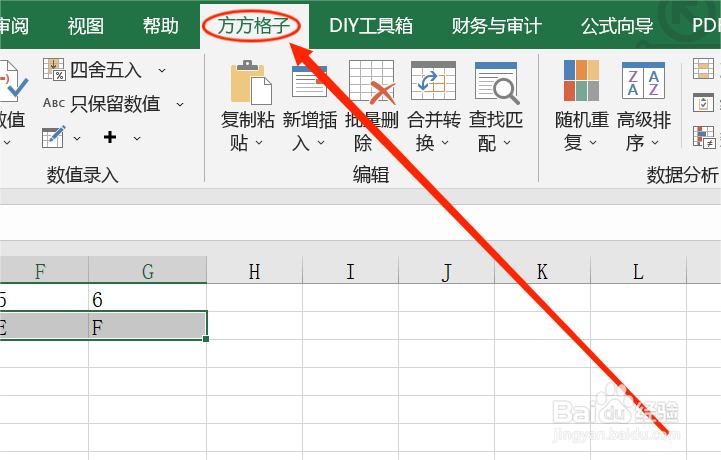Click the 合并转换 label text
721x460 pixels.
coord(434,132)
